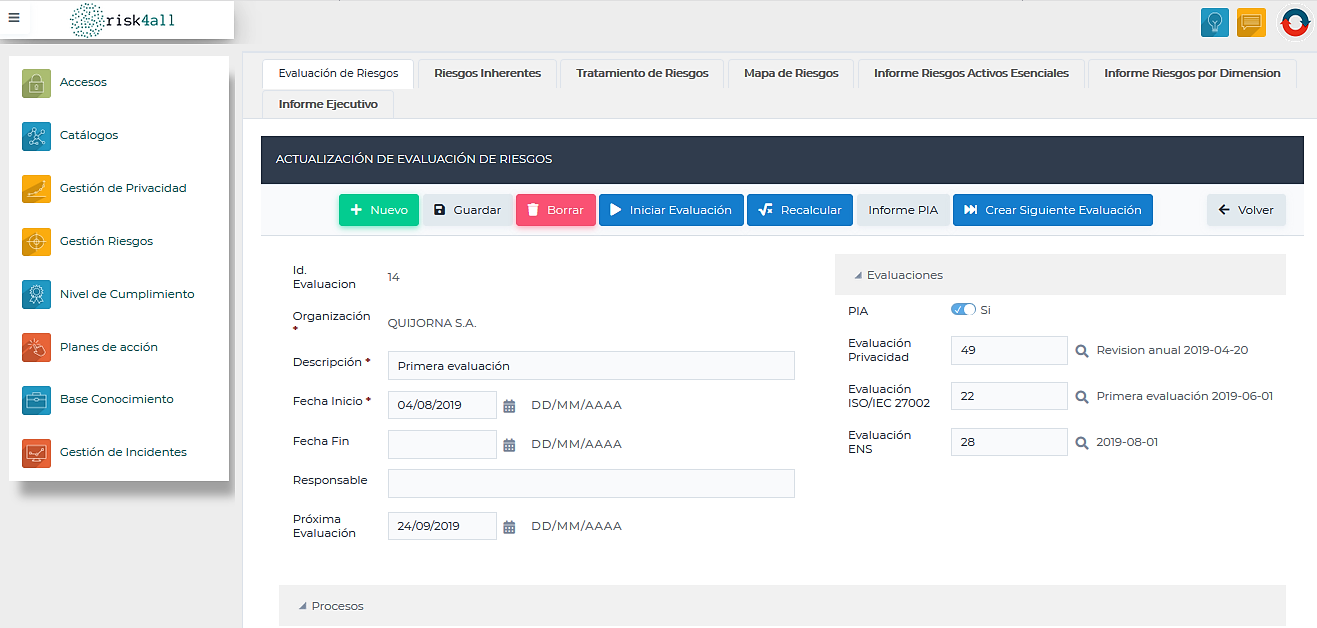Viewport: 1317px width, 628px height.
Task: Click Iniciar Evaluación button
Action: pyautogui.click(x=671, y=210)
